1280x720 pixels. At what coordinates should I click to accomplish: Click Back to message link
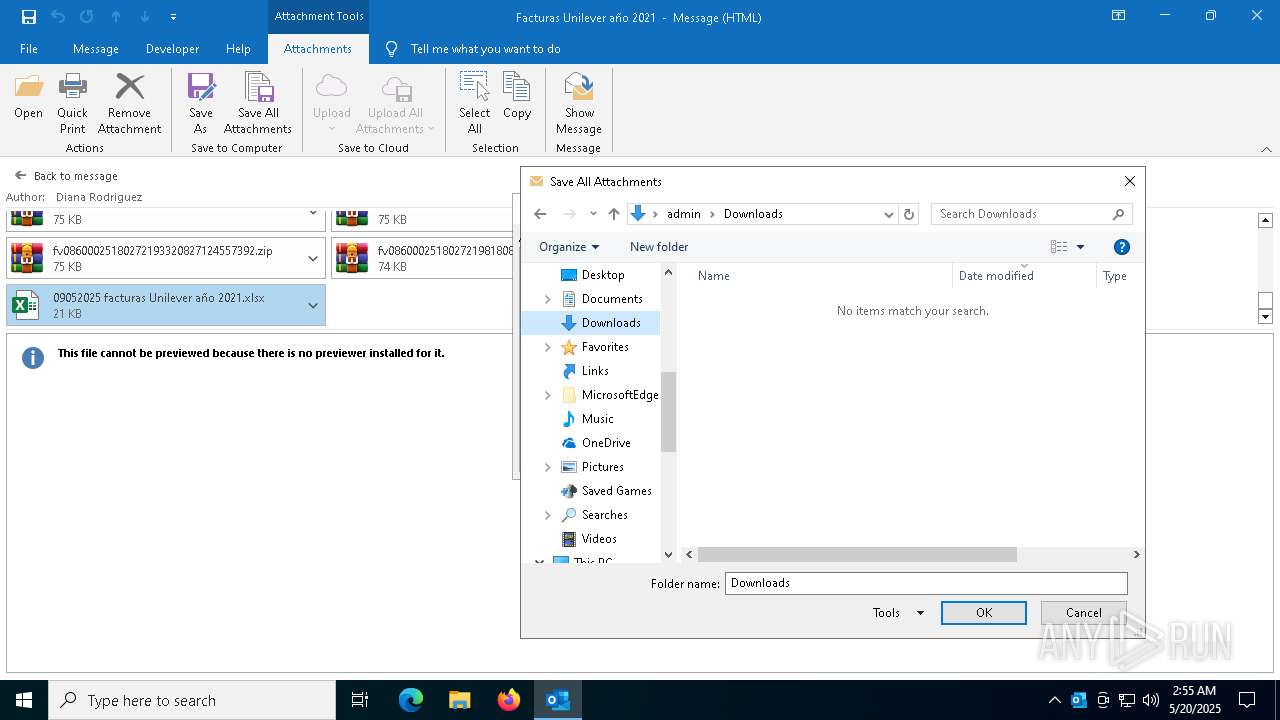pos(66,176)
